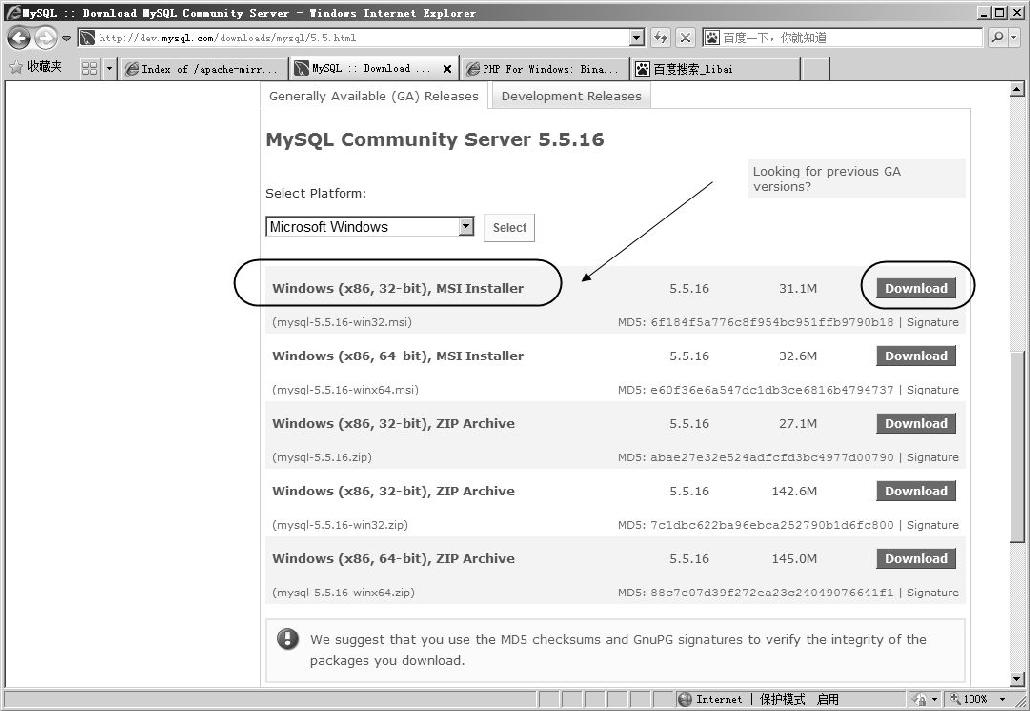Open the 100% zoom level dropdown arrow
Image resolution: width=1030 pixels, height=711 pixels.
(x=1002, y=699)
